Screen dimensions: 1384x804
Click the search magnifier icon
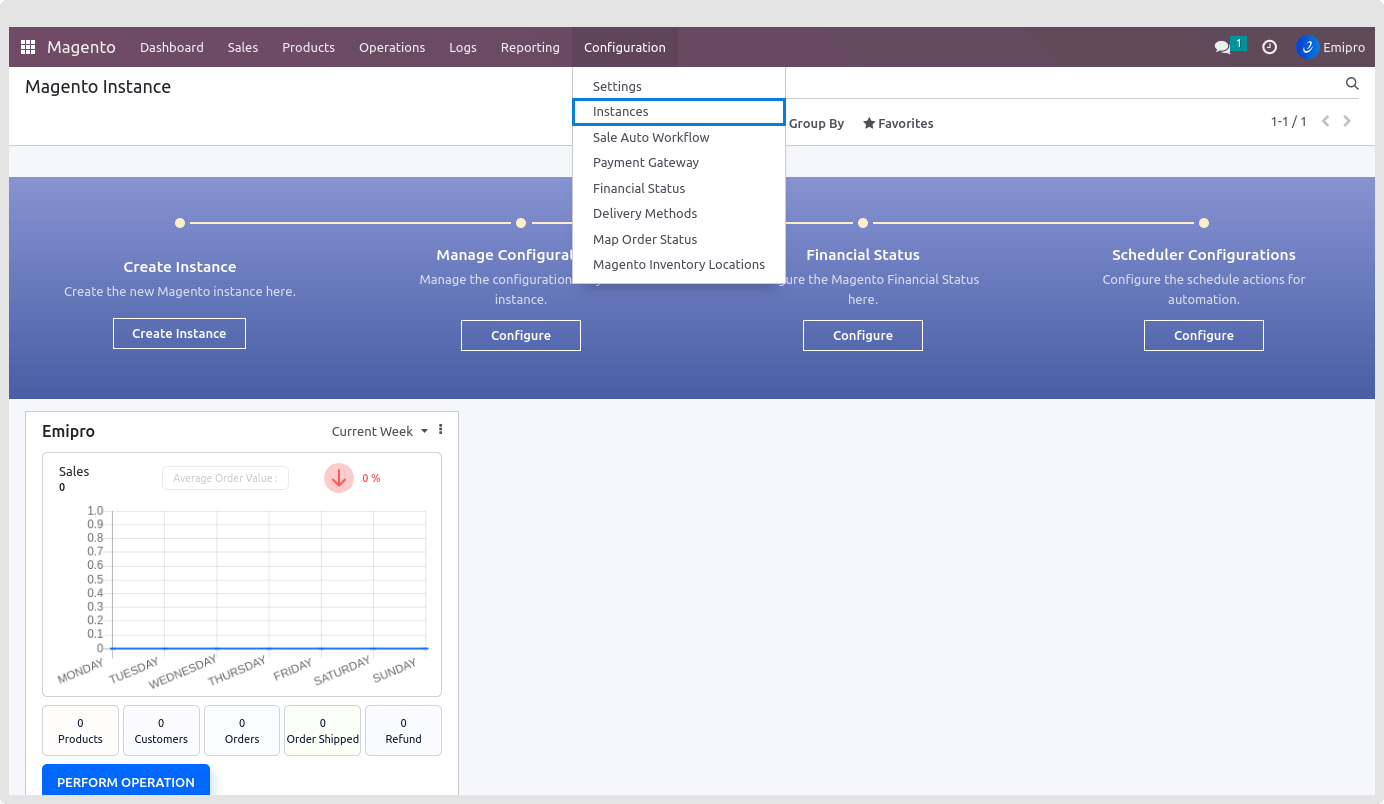coord(1352,84)
